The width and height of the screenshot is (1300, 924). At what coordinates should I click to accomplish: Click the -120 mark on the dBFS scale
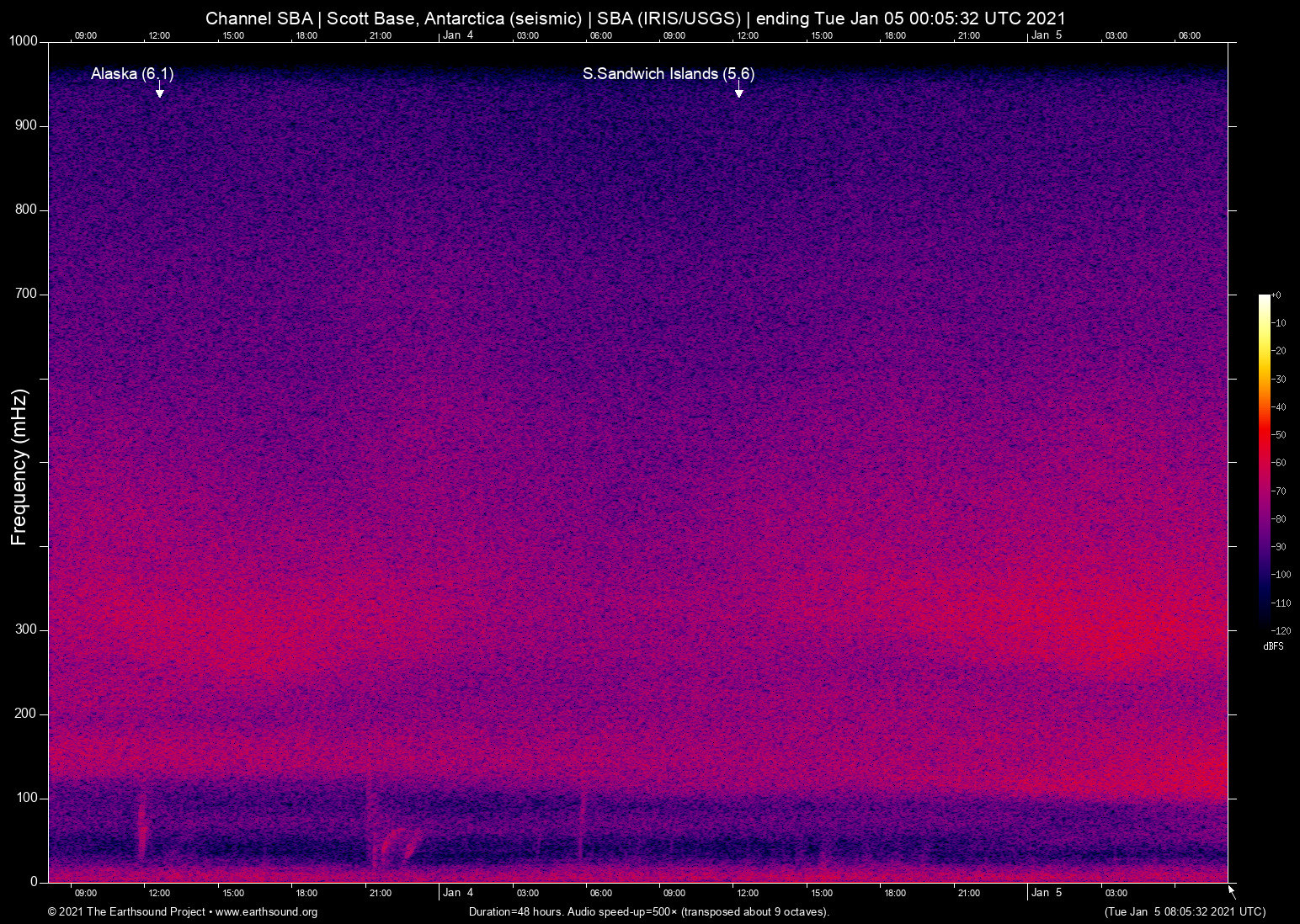point(1280,630)
